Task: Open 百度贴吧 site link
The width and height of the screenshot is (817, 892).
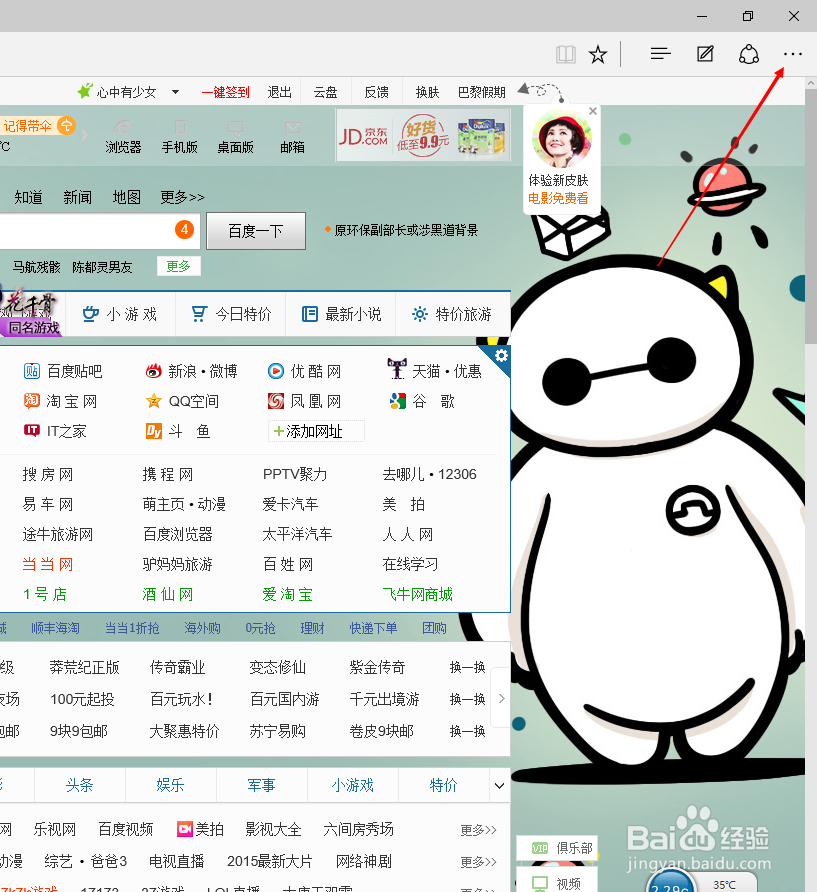Action: [x=63, y=371]
